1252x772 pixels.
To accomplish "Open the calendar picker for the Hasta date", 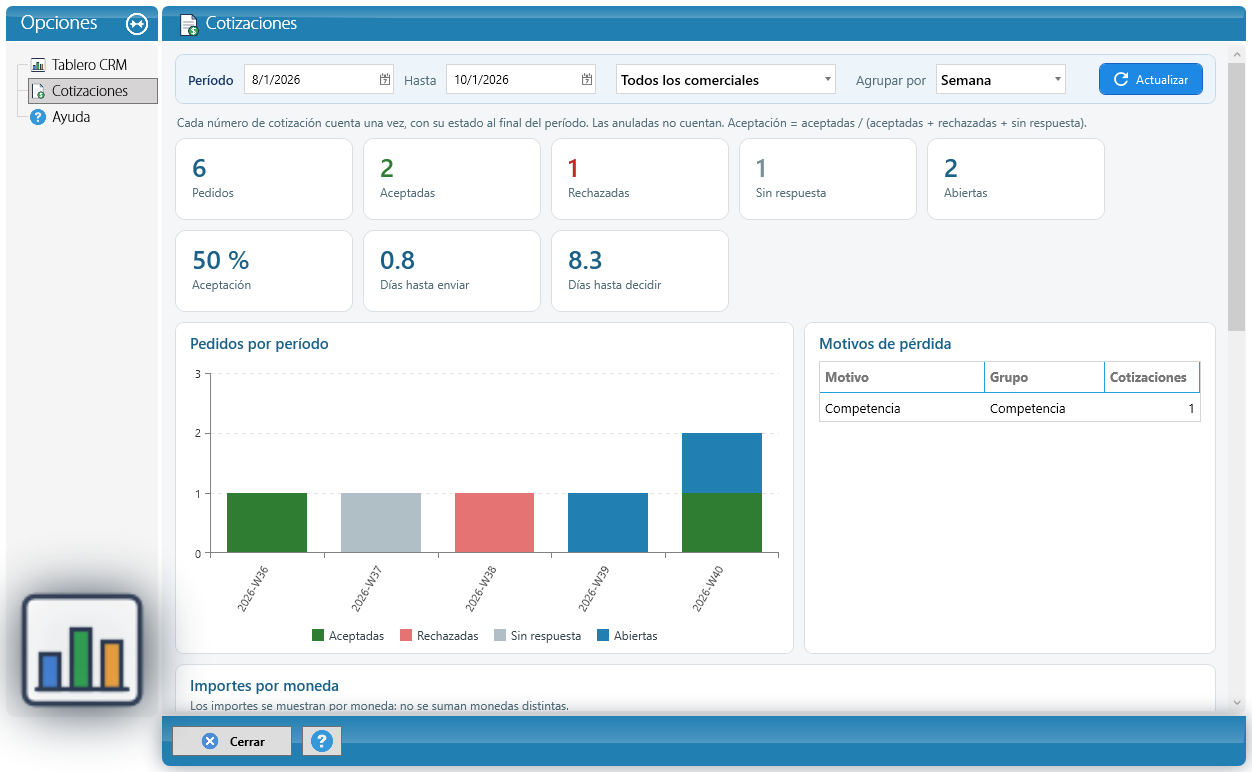I will point(587,80).
